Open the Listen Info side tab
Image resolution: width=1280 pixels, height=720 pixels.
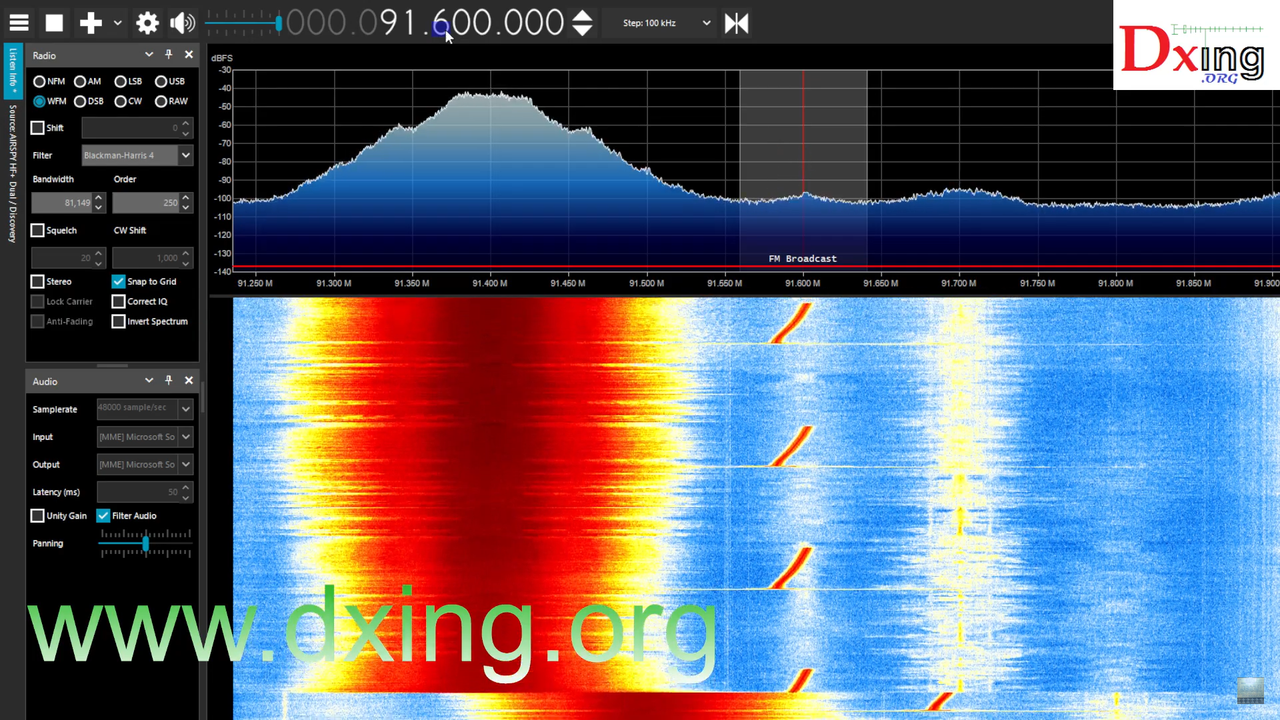pos(13,72)
